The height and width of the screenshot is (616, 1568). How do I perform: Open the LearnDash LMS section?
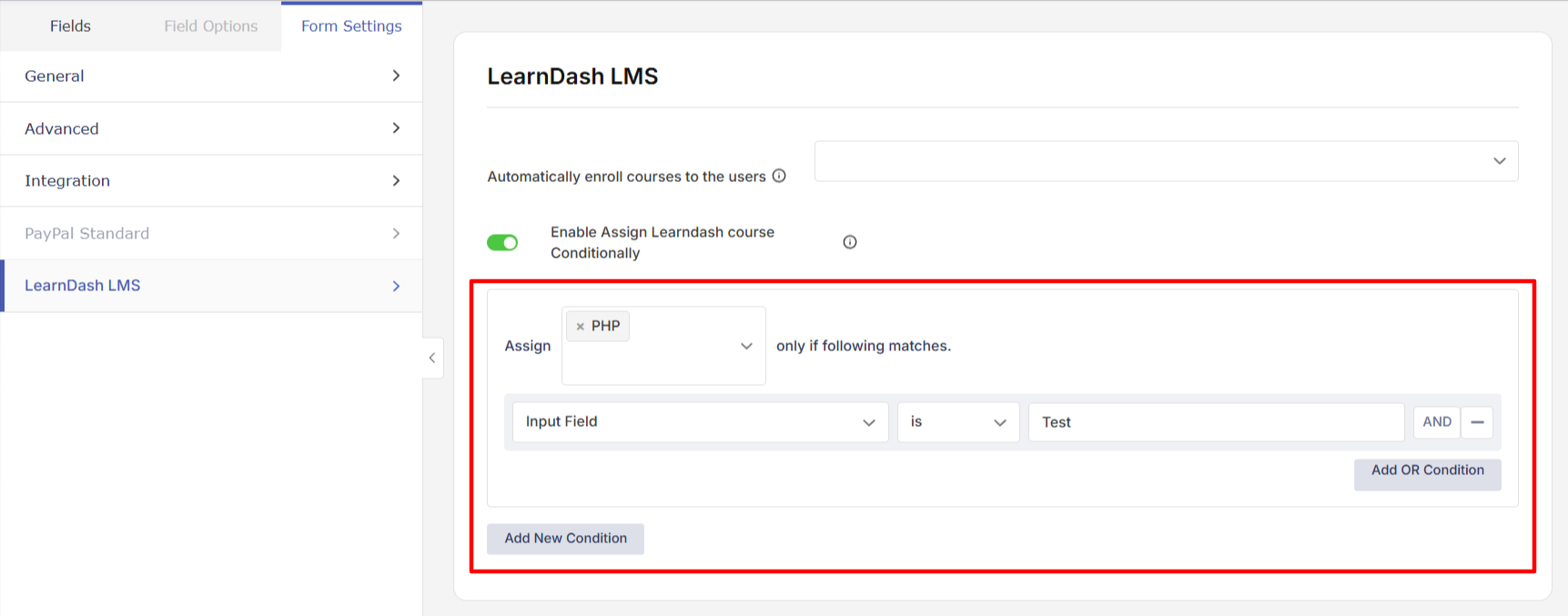pyautogui.click(x=211, y=286)
